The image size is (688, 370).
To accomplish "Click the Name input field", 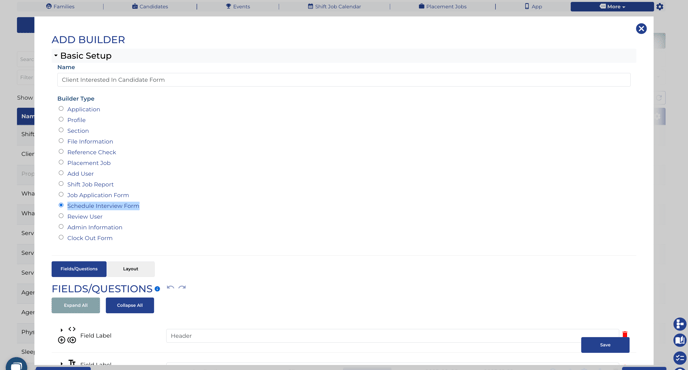I will coord(344,80).
